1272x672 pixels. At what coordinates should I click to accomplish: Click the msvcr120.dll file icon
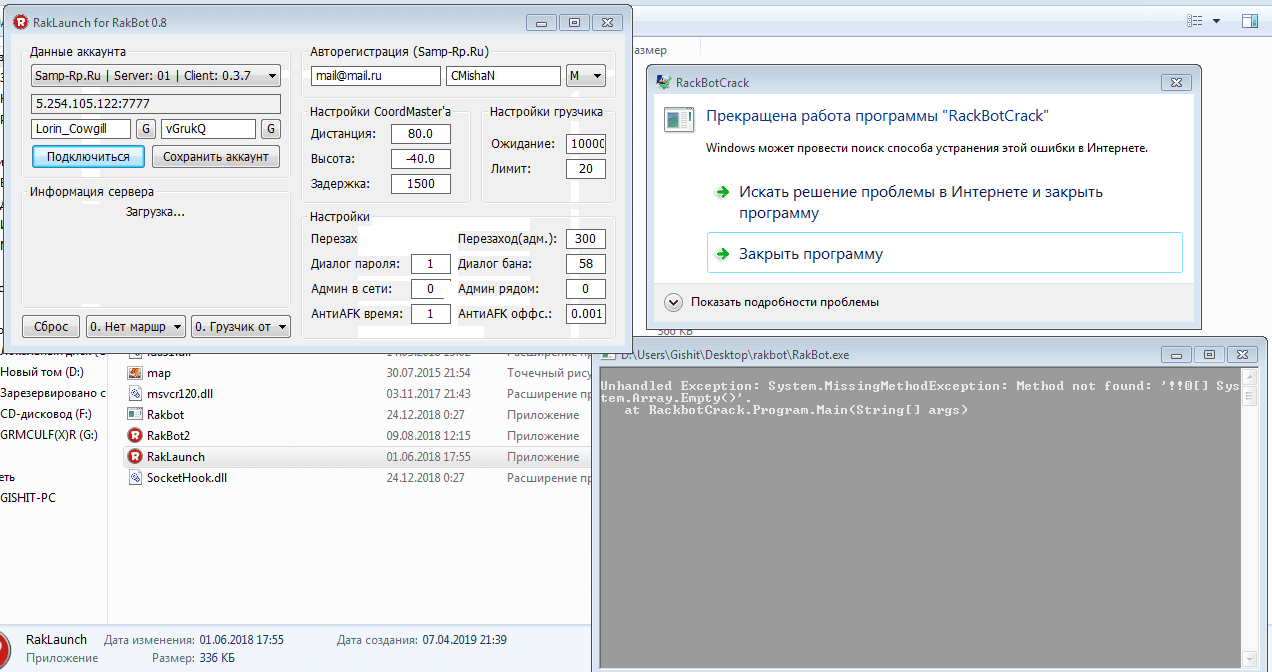pyautogui.click(x=135, y=394)
